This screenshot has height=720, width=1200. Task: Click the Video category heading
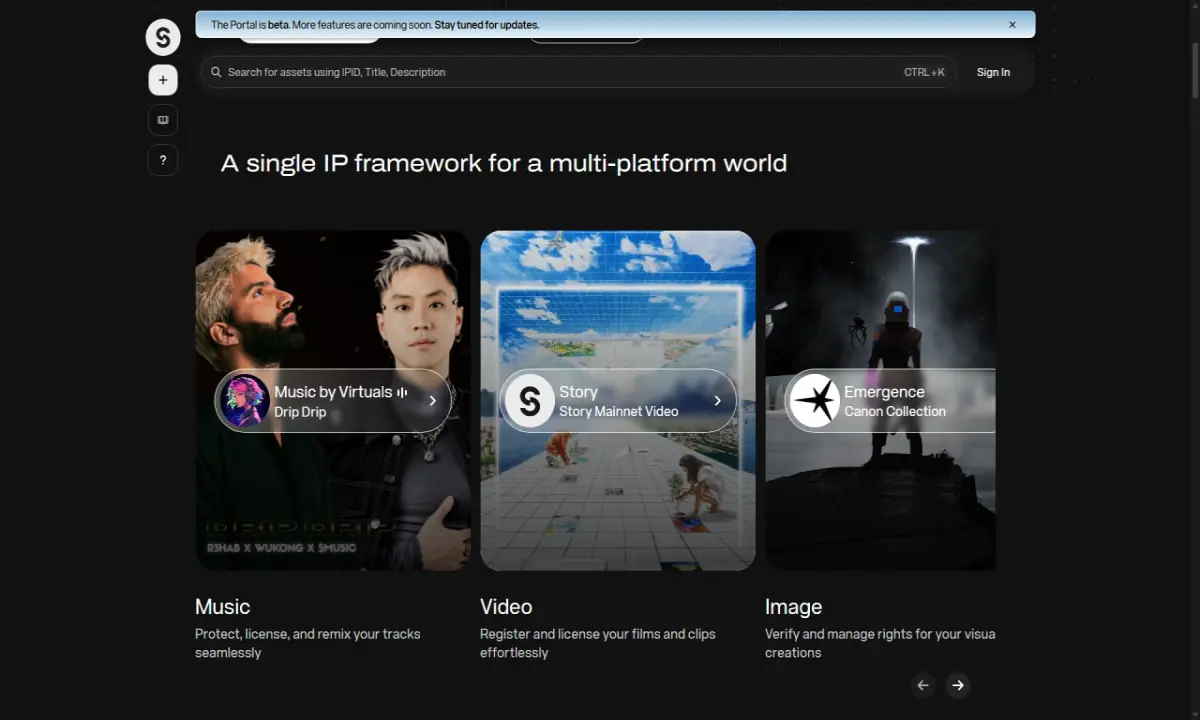click(506, 607)
